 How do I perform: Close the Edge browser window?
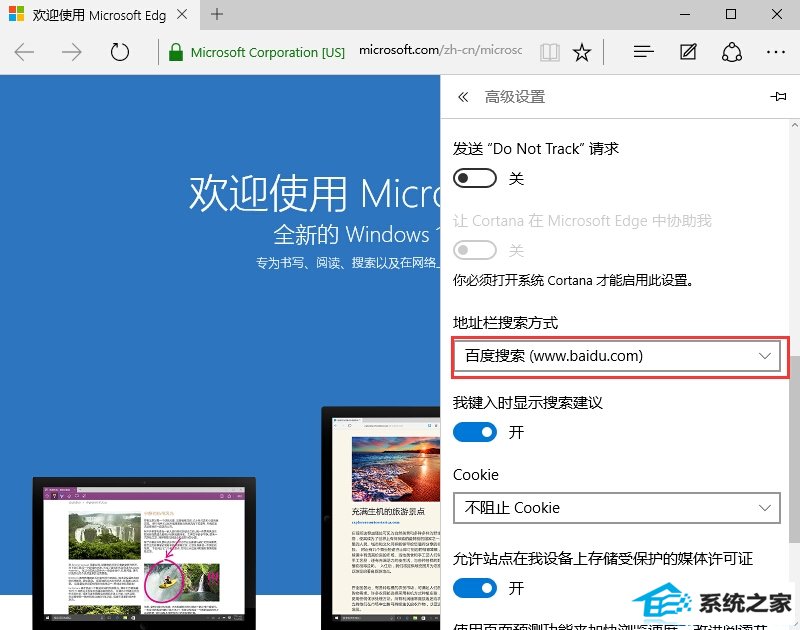click(777, 14)
